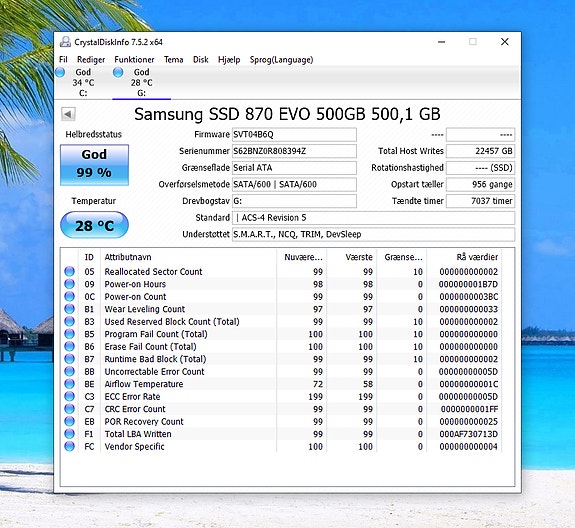The image size is (575, 528).
Task: Click the Rotationshastighed value (SSD)
Action: [x=480, y=168]
